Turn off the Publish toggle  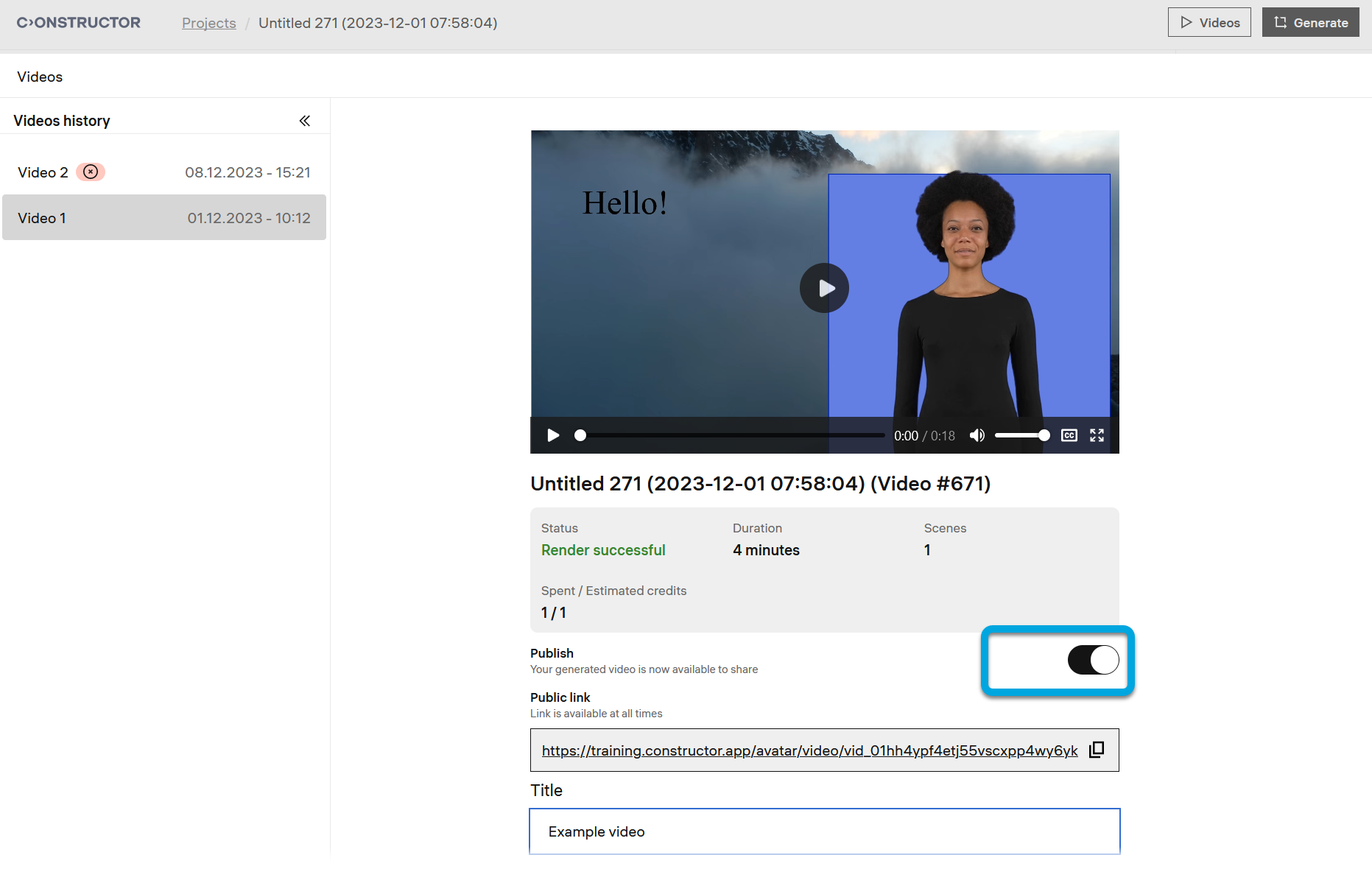click(x=1093, y=660)
